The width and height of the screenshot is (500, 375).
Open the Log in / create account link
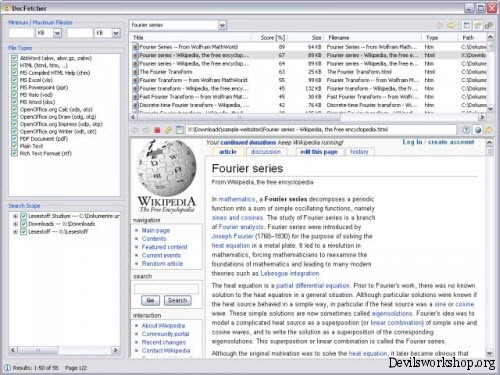[x=438, y=142]
